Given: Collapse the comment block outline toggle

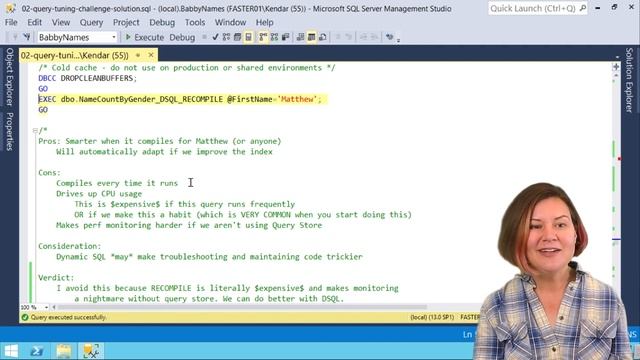Looking at the screenshot, I should pos(35,131).
